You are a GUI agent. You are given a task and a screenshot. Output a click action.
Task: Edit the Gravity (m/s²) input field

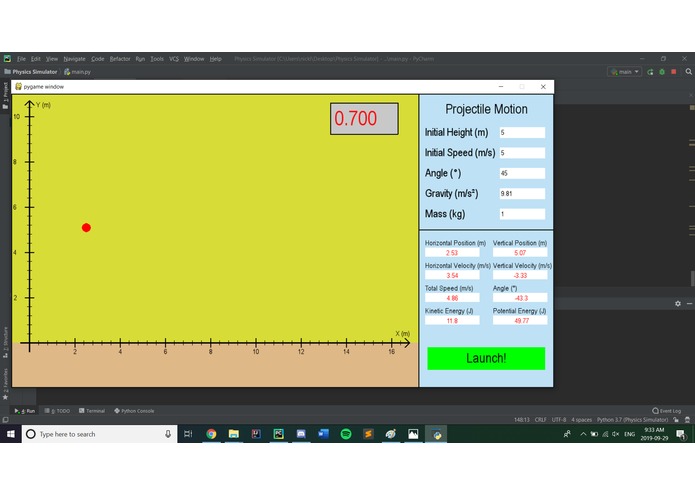pyautogui.click(x=522, y=194)
